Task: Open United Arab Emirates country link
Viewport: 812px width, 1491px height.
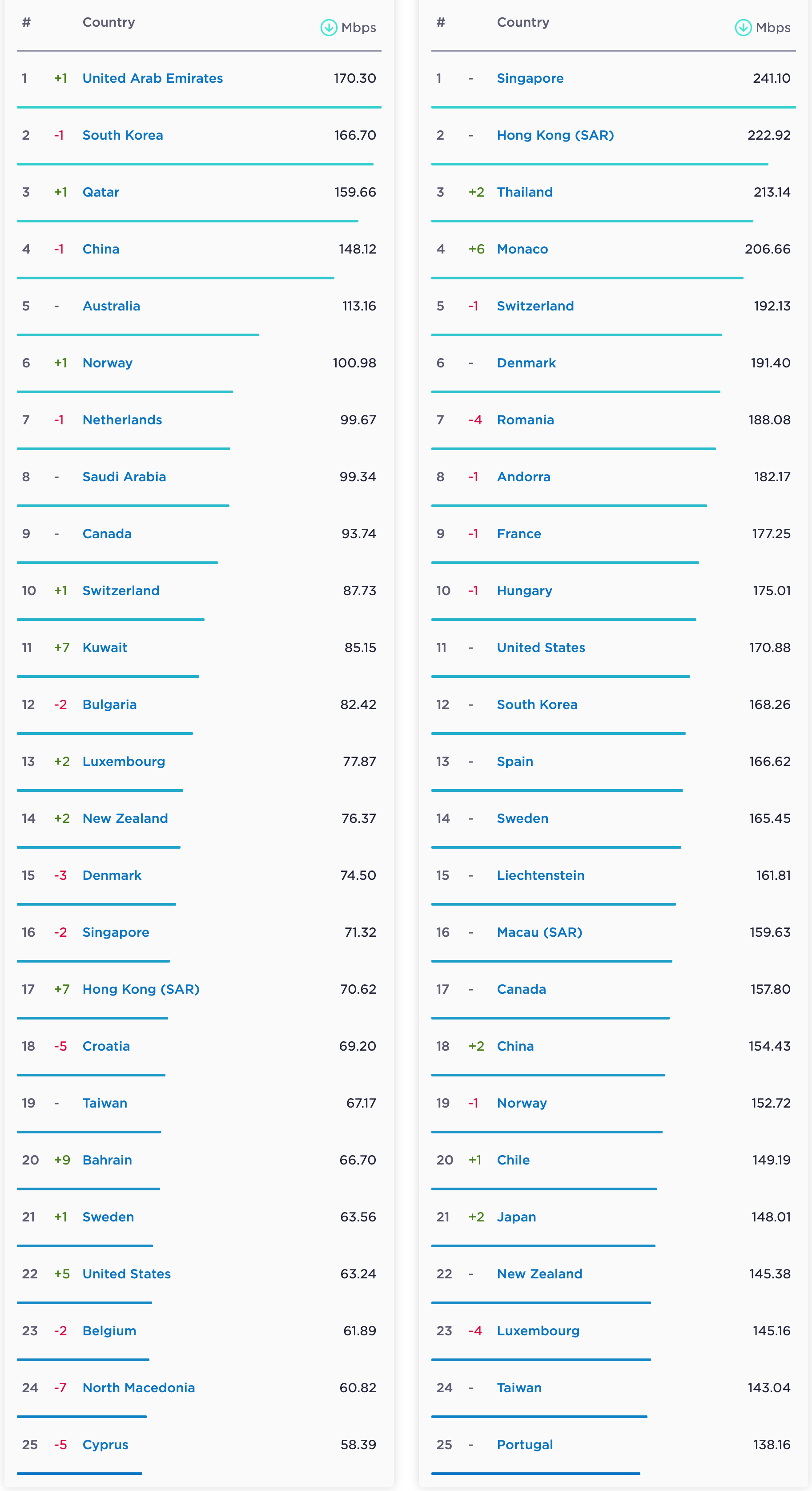Action: pyautogui.click(x=152, y=78)
